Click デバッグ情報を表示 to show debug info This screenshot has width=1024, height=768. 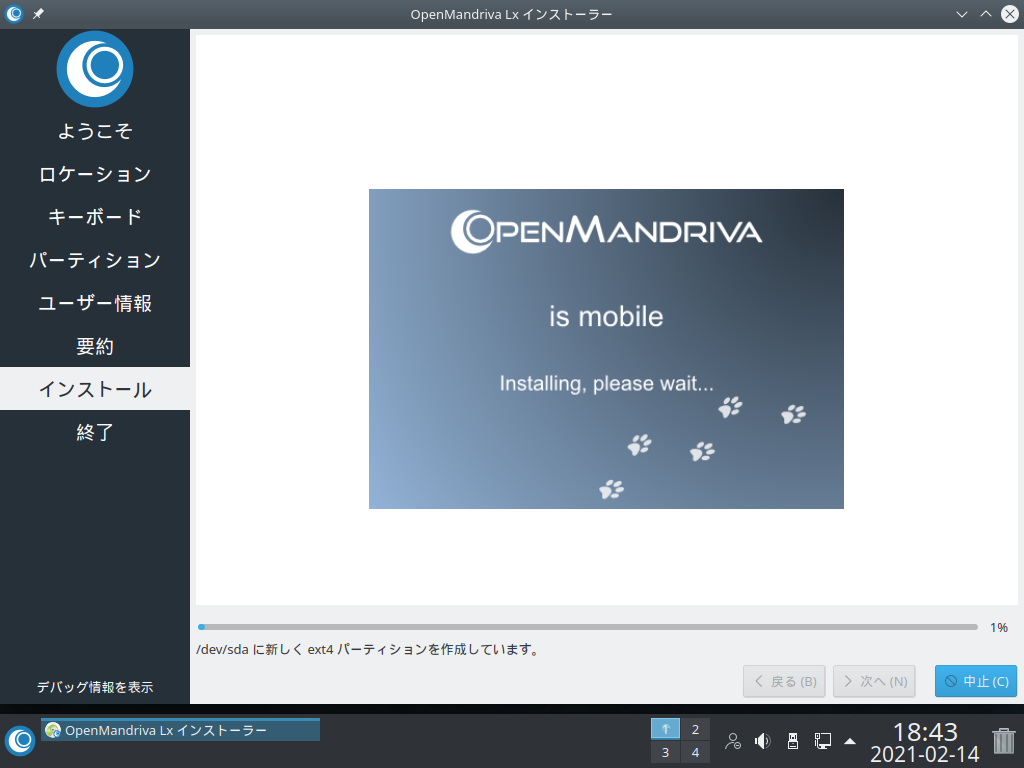click(x=95, y=687)
